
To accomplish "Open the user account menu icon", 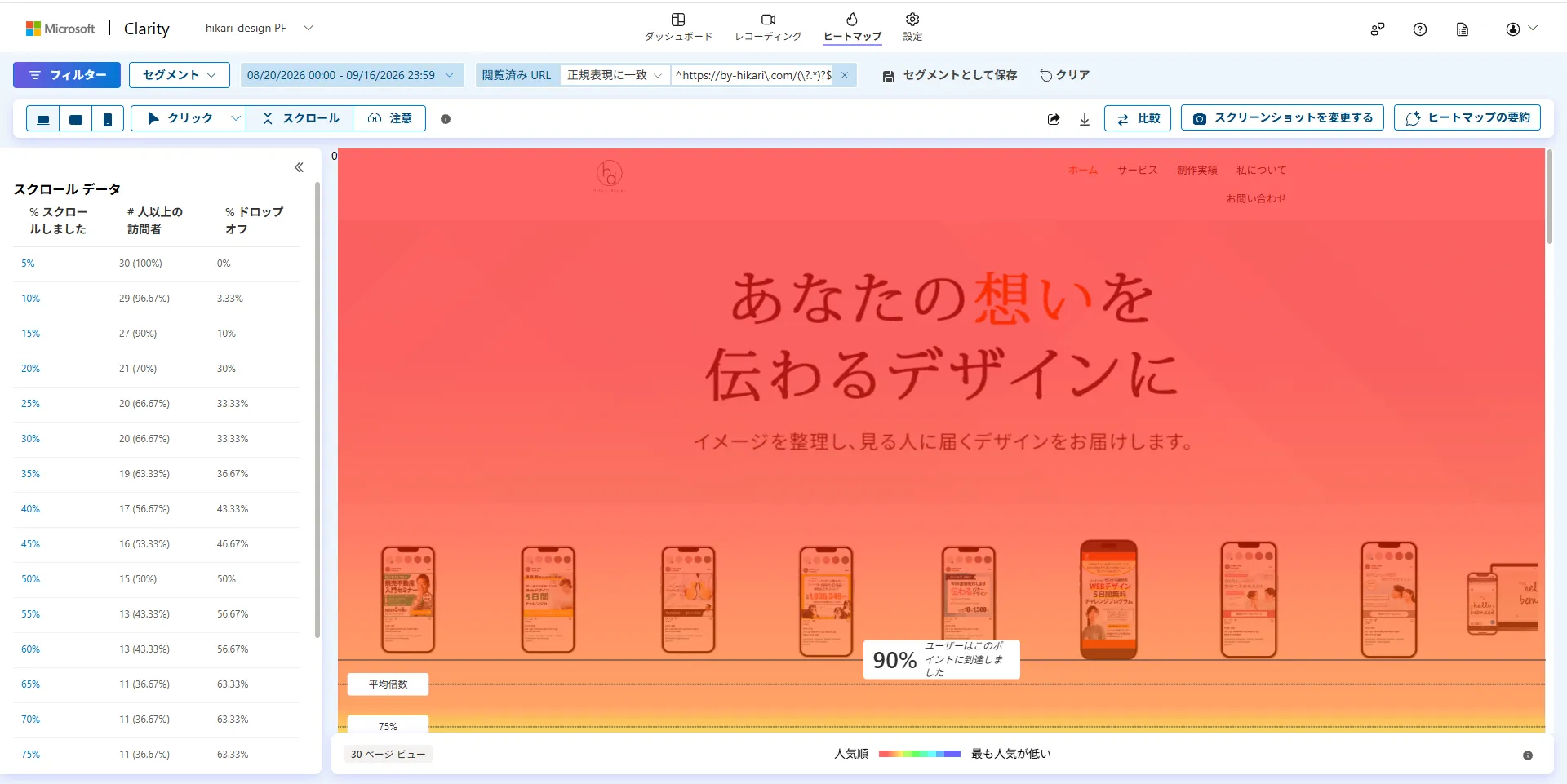I will [1521, 29].
